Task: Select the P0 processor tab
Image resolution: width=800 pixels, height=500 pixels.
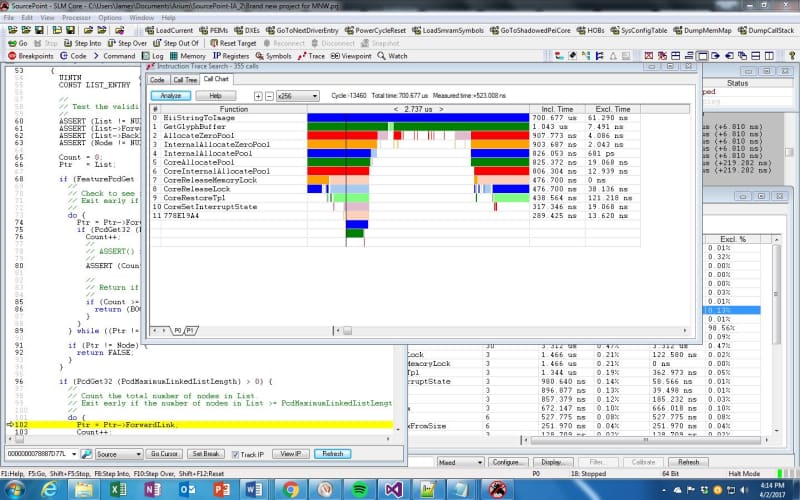Action: [178, 331]
